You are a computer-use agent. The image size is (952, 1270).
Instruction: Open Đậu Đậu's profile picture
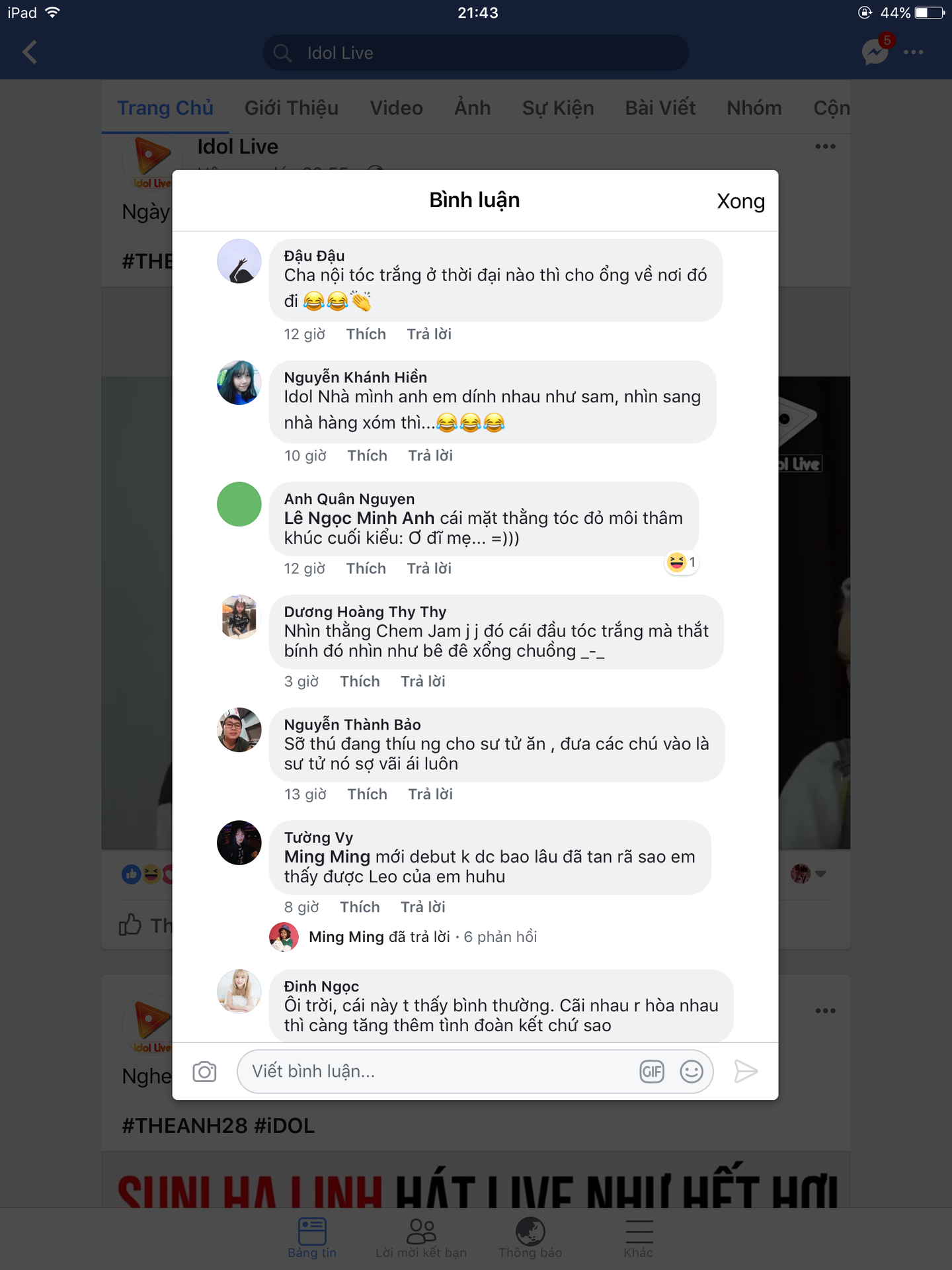point(239,261)
